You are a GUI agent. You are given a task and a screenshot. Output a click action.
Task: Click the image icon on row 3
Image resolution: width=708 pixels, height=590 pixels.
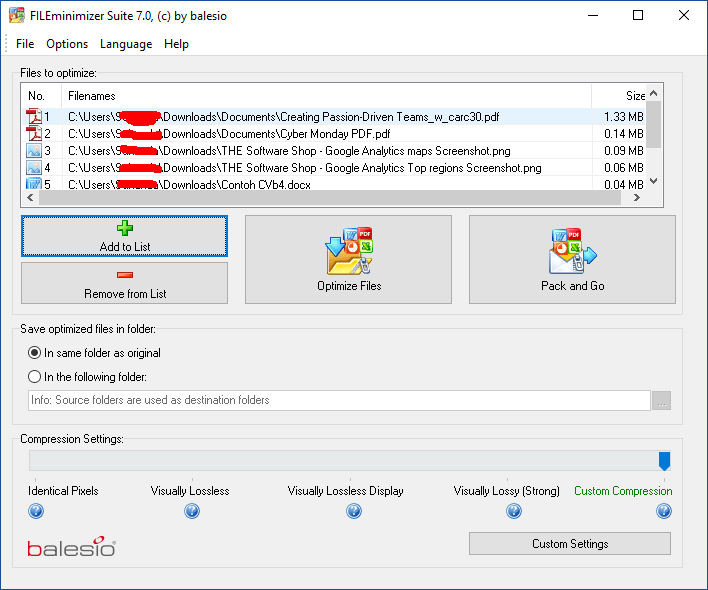pyautogui.click(x=33, y=151)
